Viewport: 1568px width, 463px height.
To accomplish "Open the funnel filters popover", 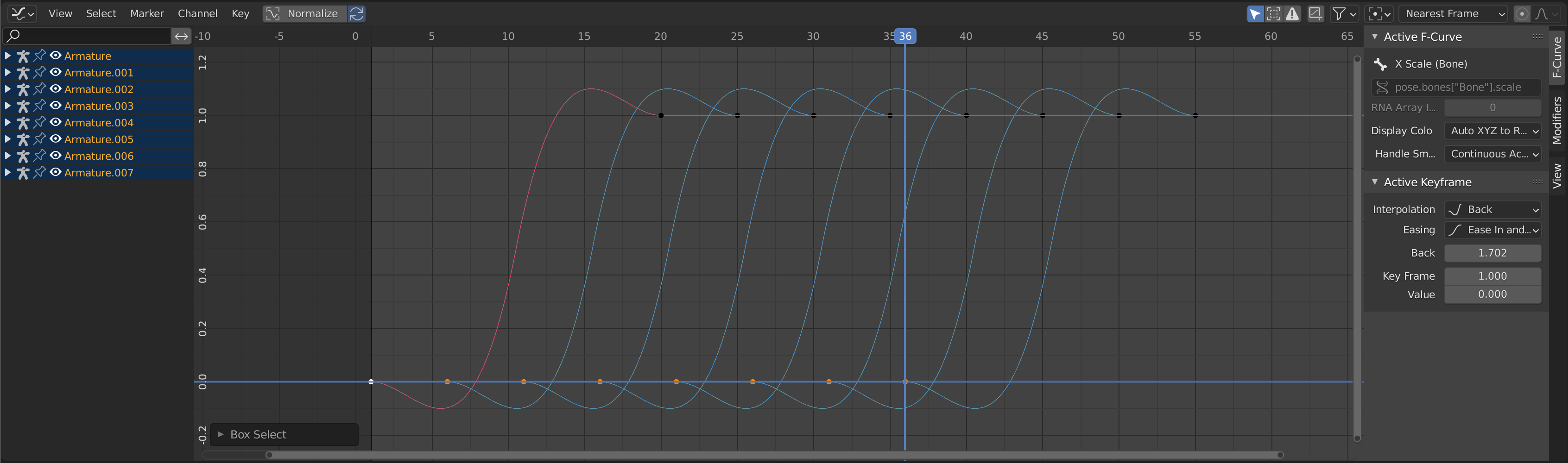I will pos(1344,13).
